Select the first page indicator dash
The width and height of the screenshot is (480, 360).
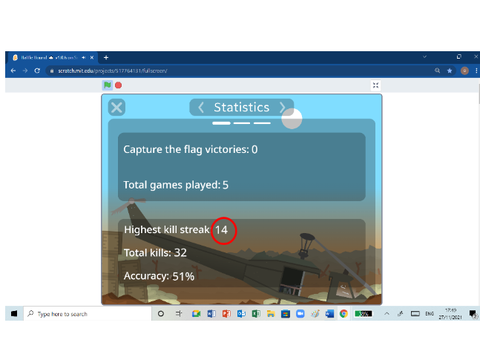click(x=221, y=123)
